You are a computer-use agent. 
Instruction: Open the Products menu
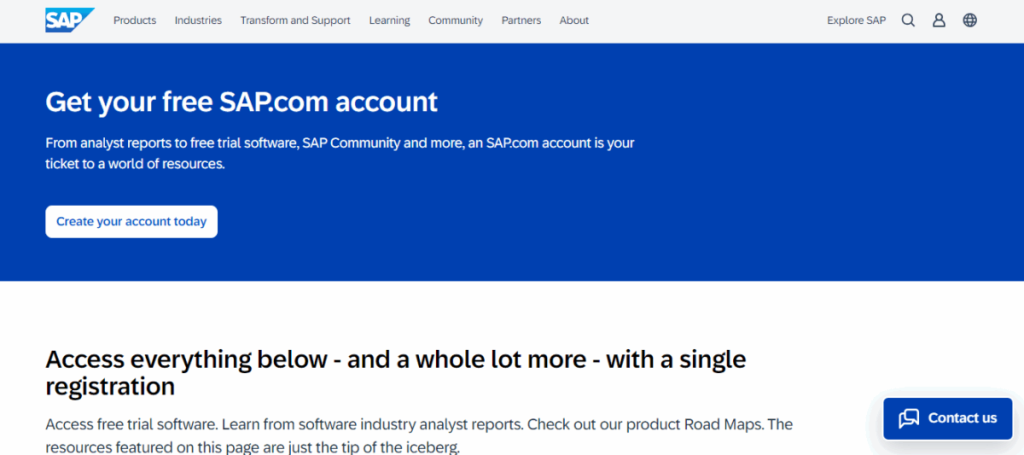tap(135, 20)
